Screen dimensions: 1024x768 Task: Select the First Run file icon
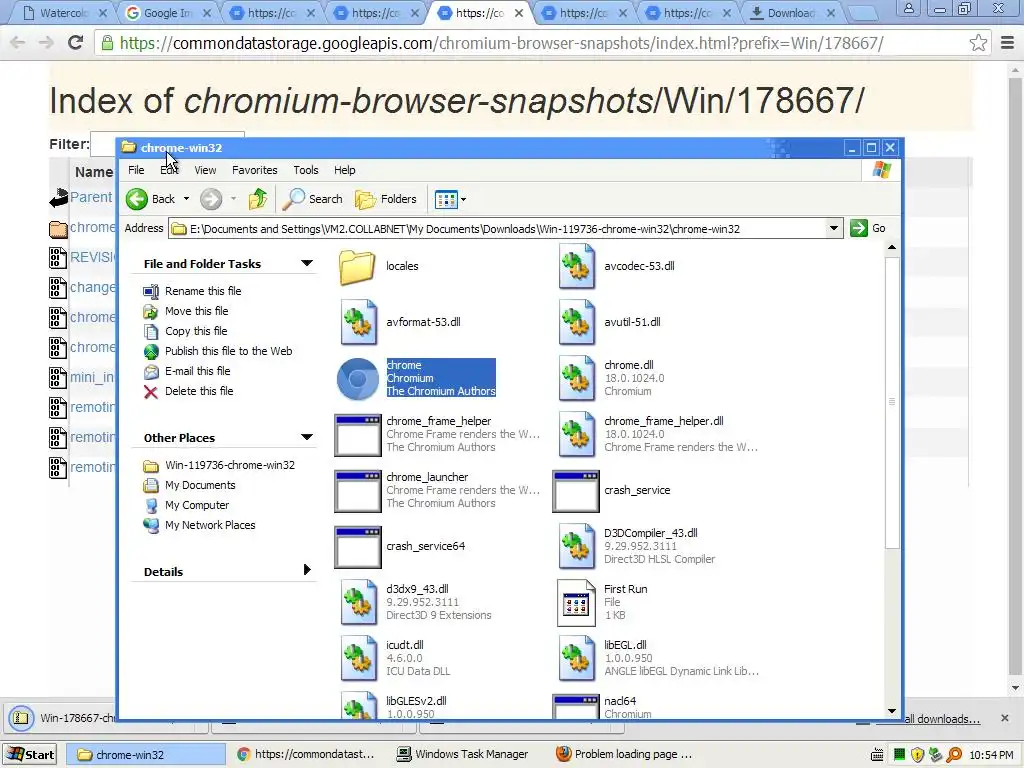[x=576, y=603]
